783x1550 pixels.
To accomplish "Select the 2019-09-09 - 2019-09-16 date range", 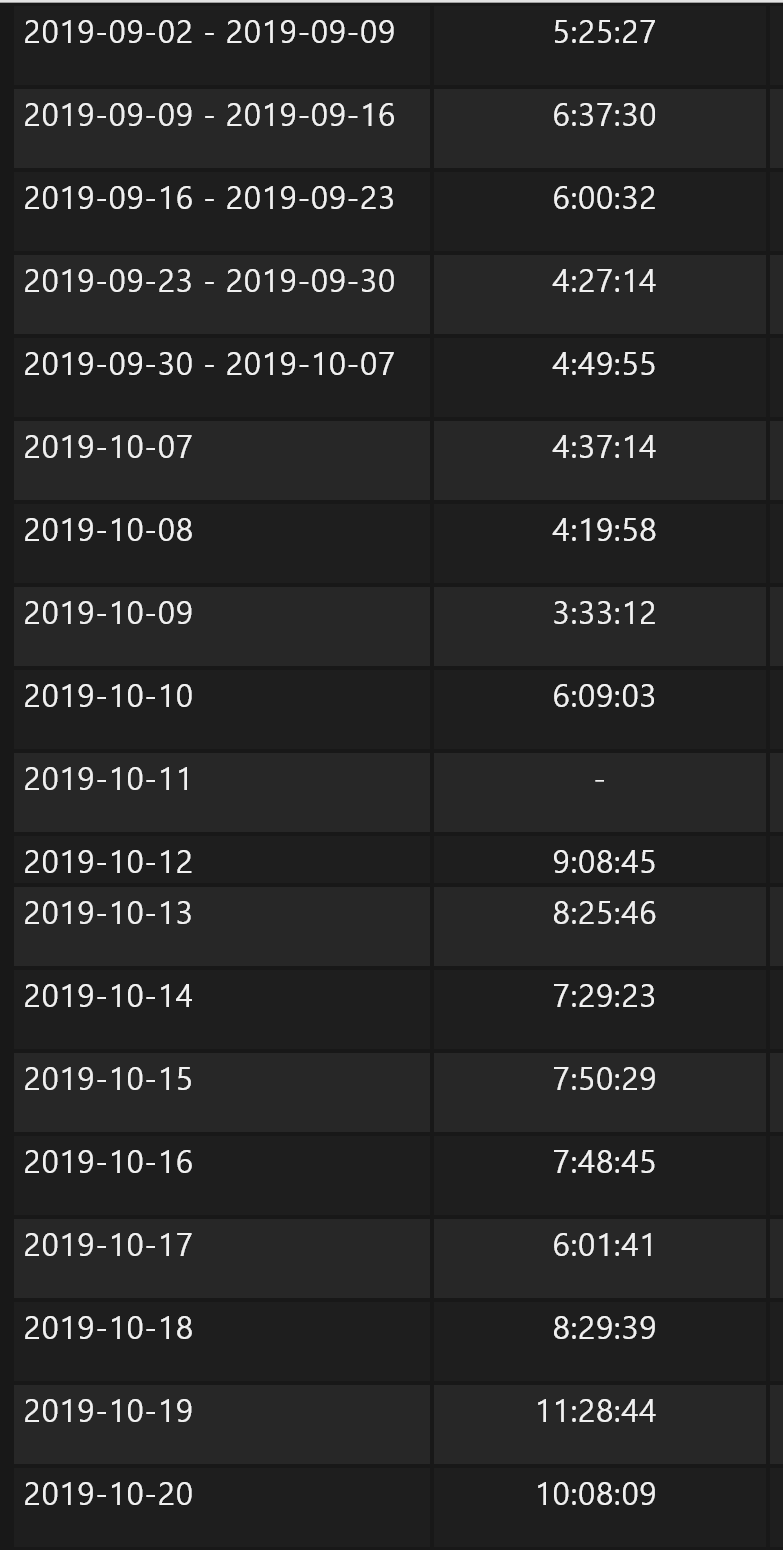I will click(209, 116).
